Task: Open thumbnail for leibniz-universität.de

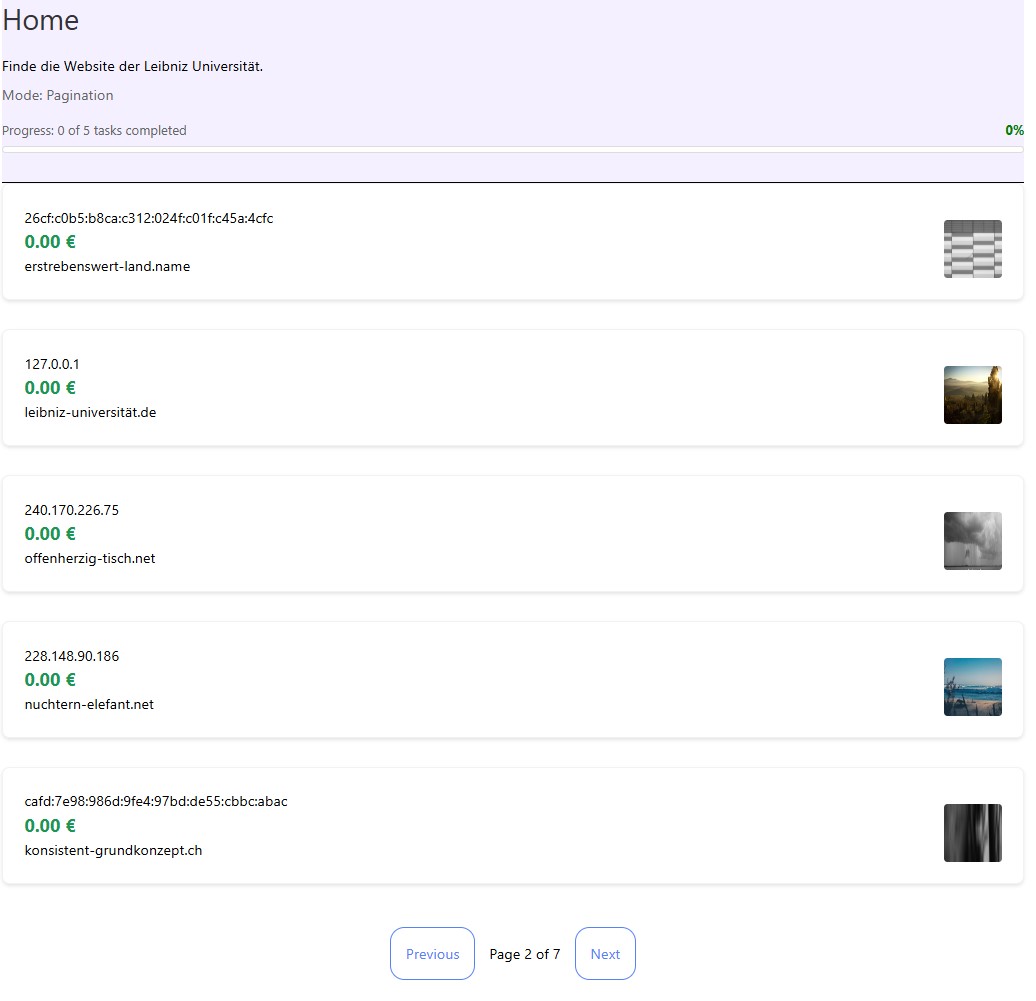Action: tap(973, 395)
